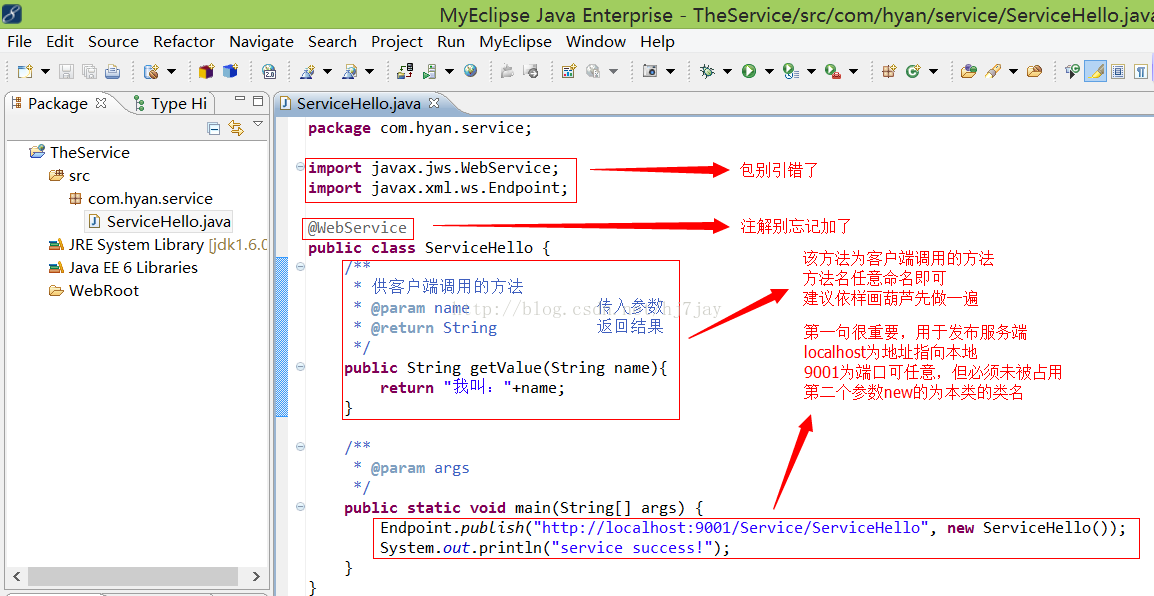The image size is (1154, 596).
Task: Click the Web 2.0 browser icon
Action: (269, 71)
